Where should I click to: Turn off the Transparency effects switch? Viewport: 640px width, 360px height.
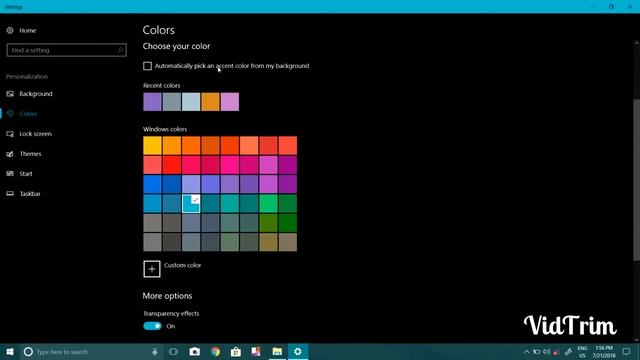[x=153, y=326]
